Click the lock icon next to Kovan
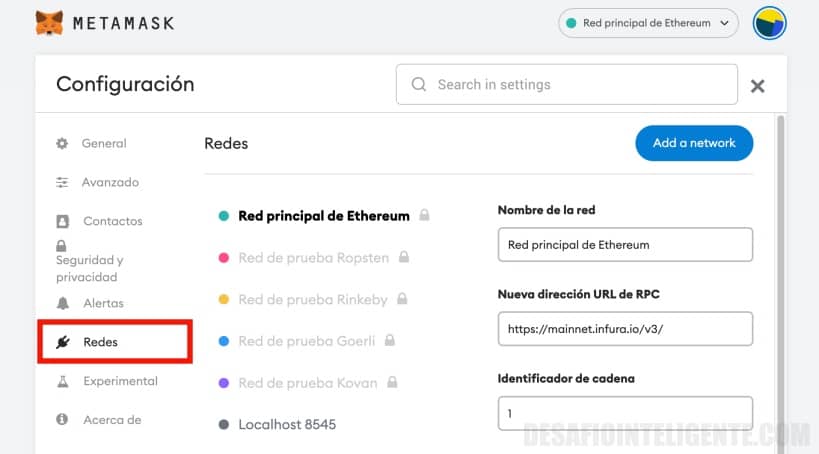The height and width of the screenshot is (454, 819). [x=392, y=382]
